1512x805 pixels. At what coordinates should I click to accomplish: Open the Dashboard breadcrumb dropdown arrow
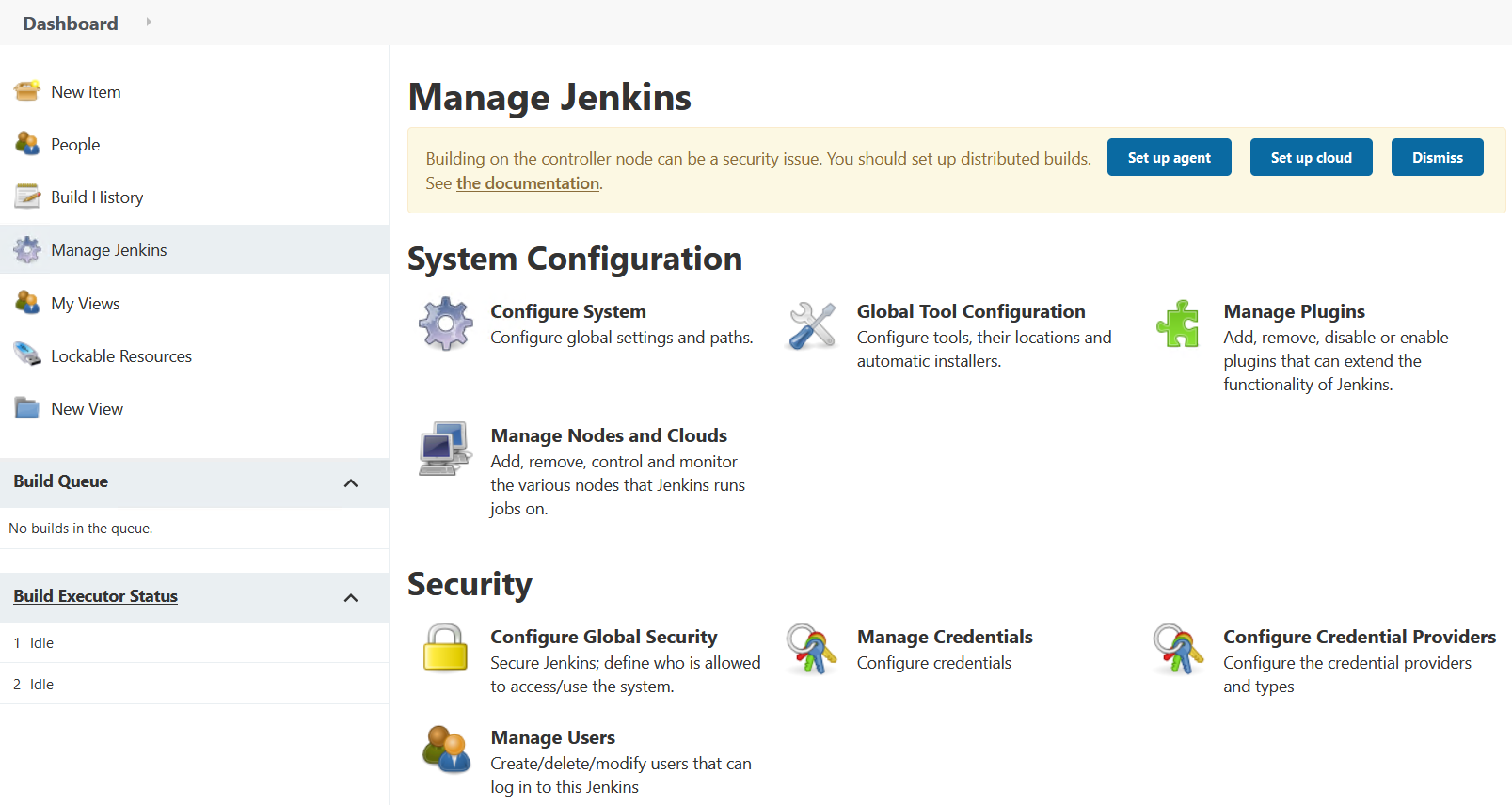[x=149, y=22]
